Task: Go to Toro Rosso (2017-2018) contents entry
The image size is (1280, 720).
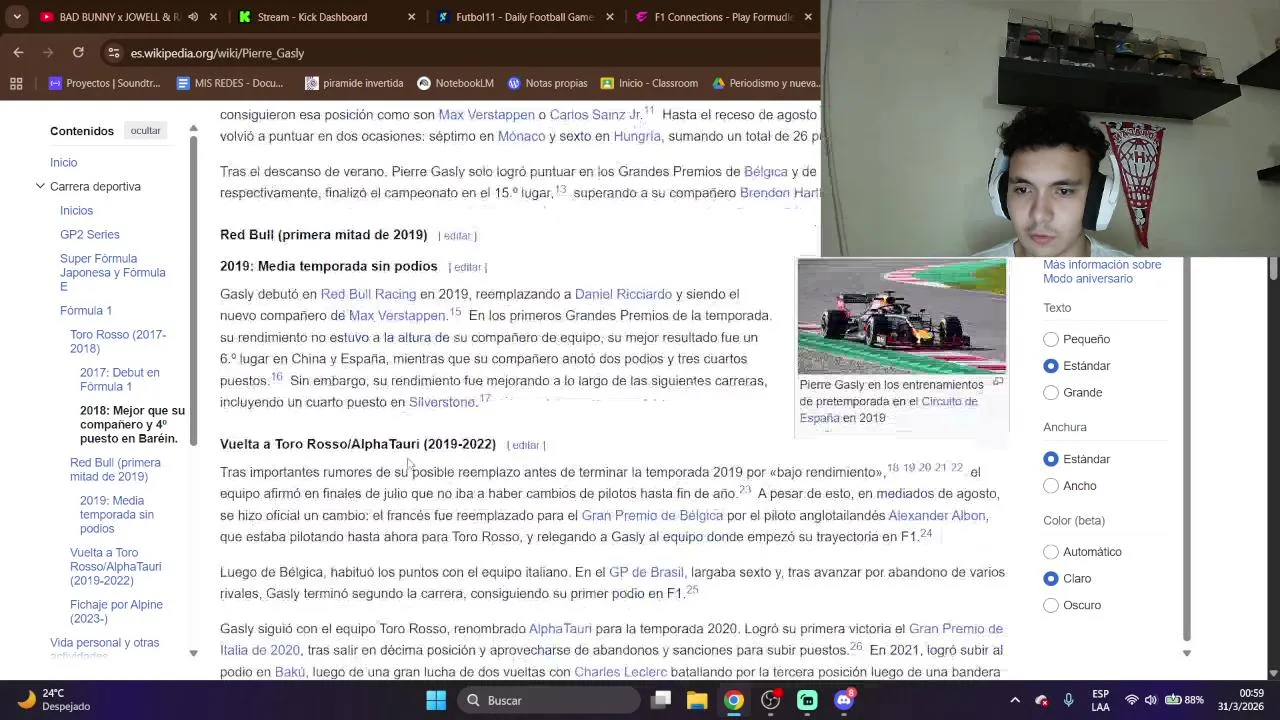Action: (118, 341)
